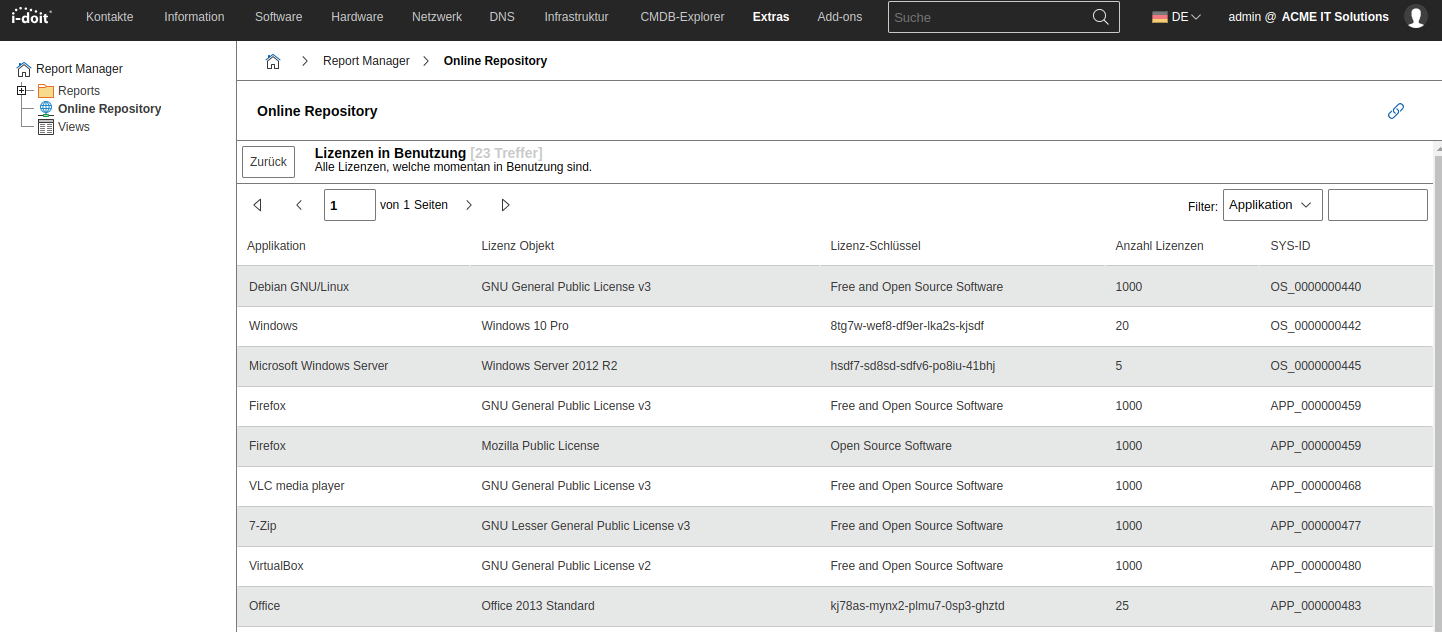Image resolution: width=1442 pixels, height=632 pixels.
Task: Go to the last page arrow
Action: (x=505, y=205)
